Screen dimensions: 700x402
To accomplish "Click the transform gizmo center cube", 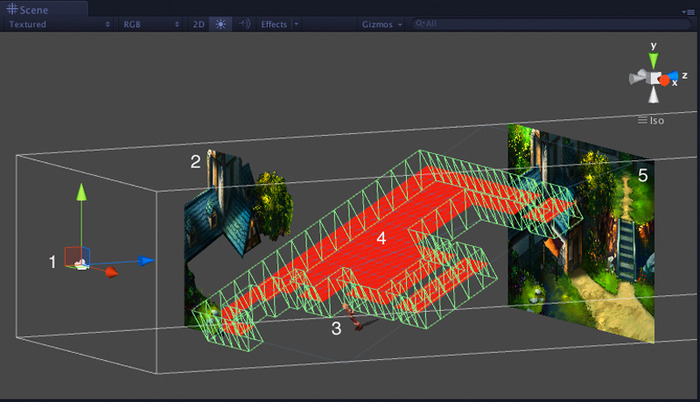I will pyautogui.click(x=77, y=258).
